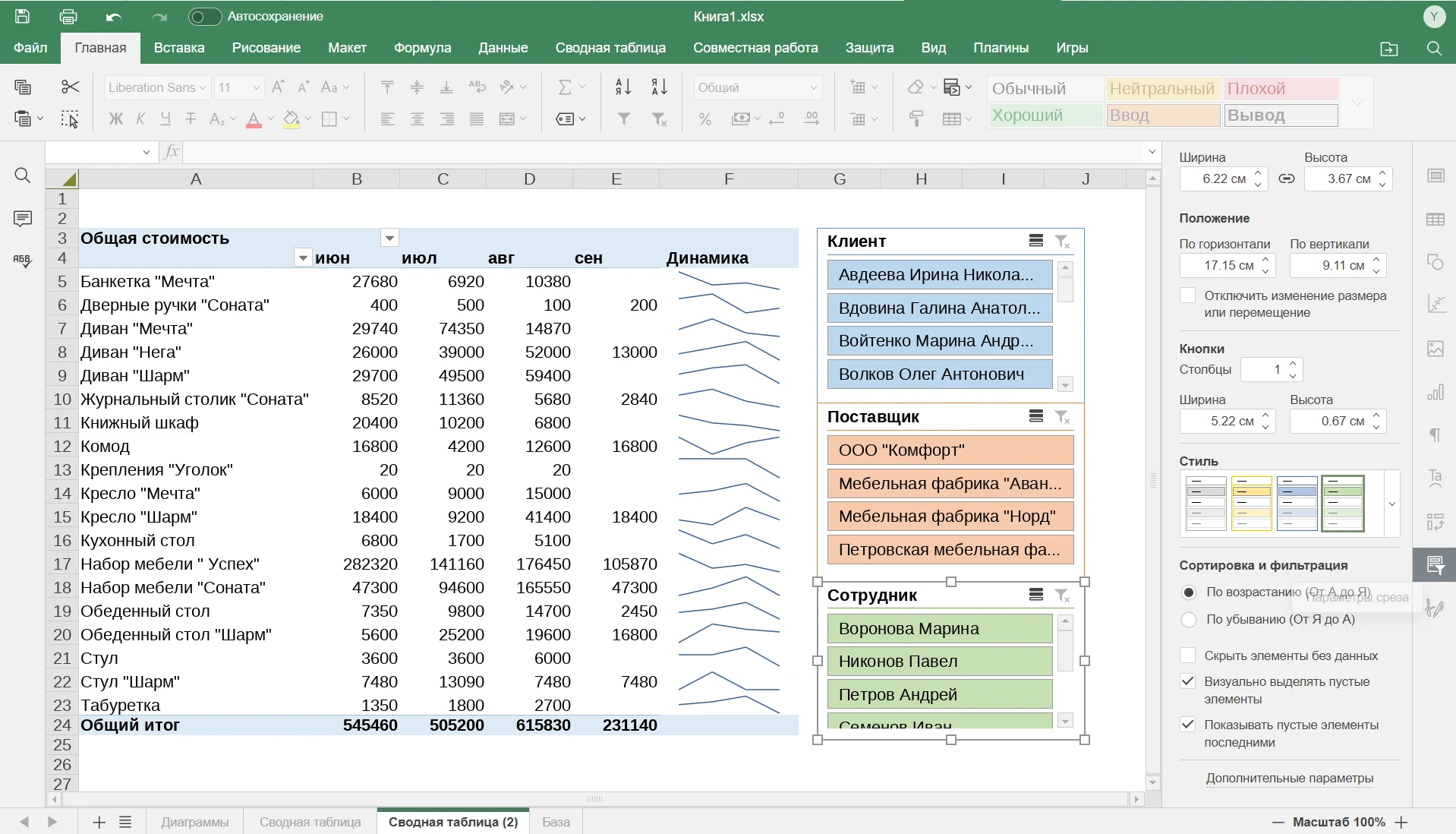1456x834 pixels.
Task: Align text to the left
Action: click(387, 118)
